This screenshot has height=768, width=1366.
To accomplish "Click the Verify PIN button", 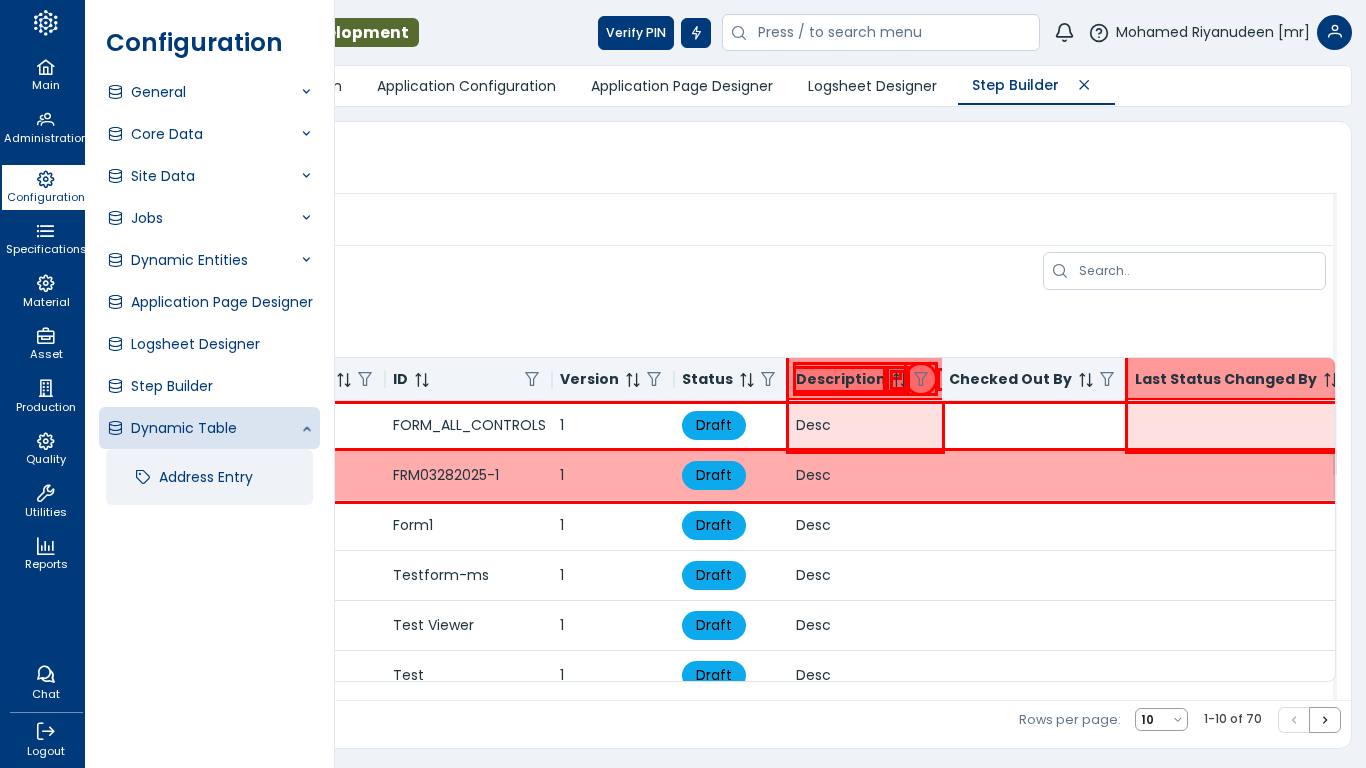I will [635, 33].
